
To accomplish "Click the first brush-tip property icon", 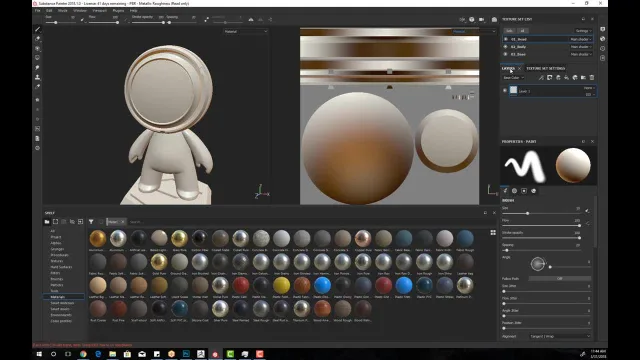I will click(x=505, y=191).
